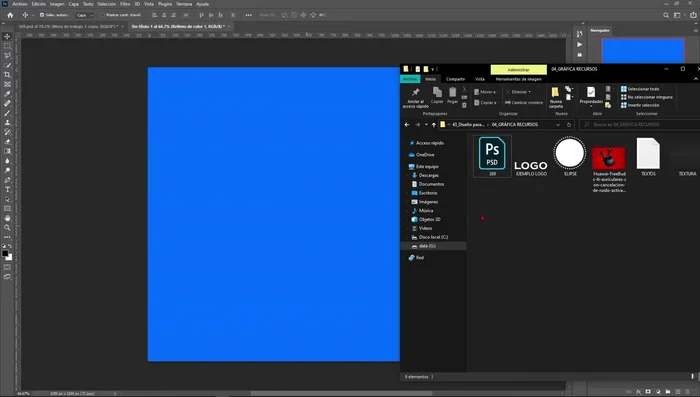The image size is (700, 397).
Task: Open the Edit Toolbar three-dots button
Action: pos(7,237)
